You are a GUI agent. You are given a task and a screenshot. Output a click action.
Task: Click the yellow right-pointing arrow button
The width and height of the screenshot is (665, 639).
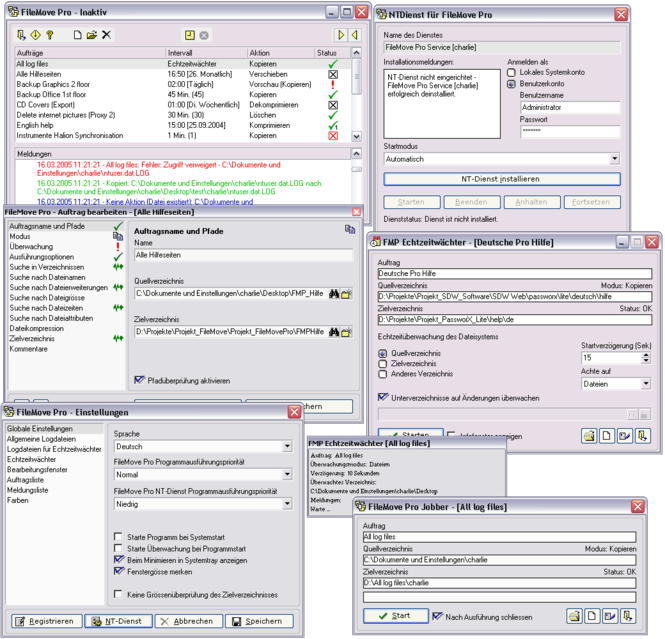(341, 35)
